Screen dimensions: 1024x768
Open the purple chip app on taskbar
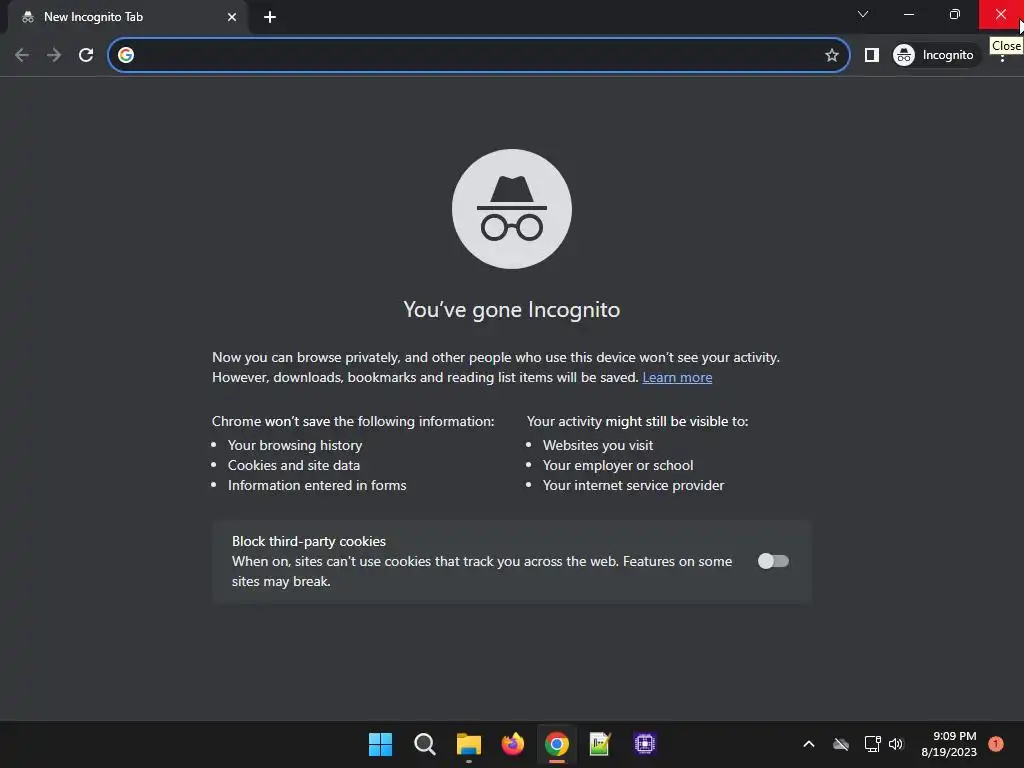pyautogui.click(x=645, y=744)
